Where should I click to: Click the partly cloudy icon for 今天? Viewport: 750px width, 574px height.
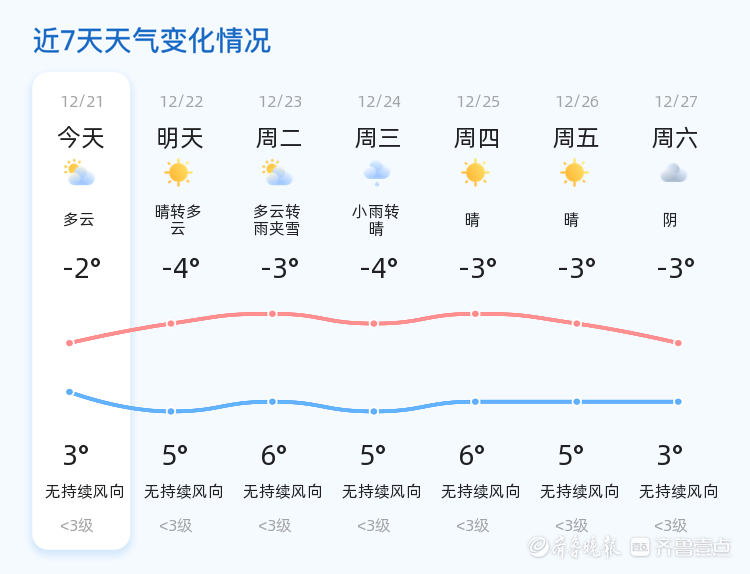click(79, 173)
